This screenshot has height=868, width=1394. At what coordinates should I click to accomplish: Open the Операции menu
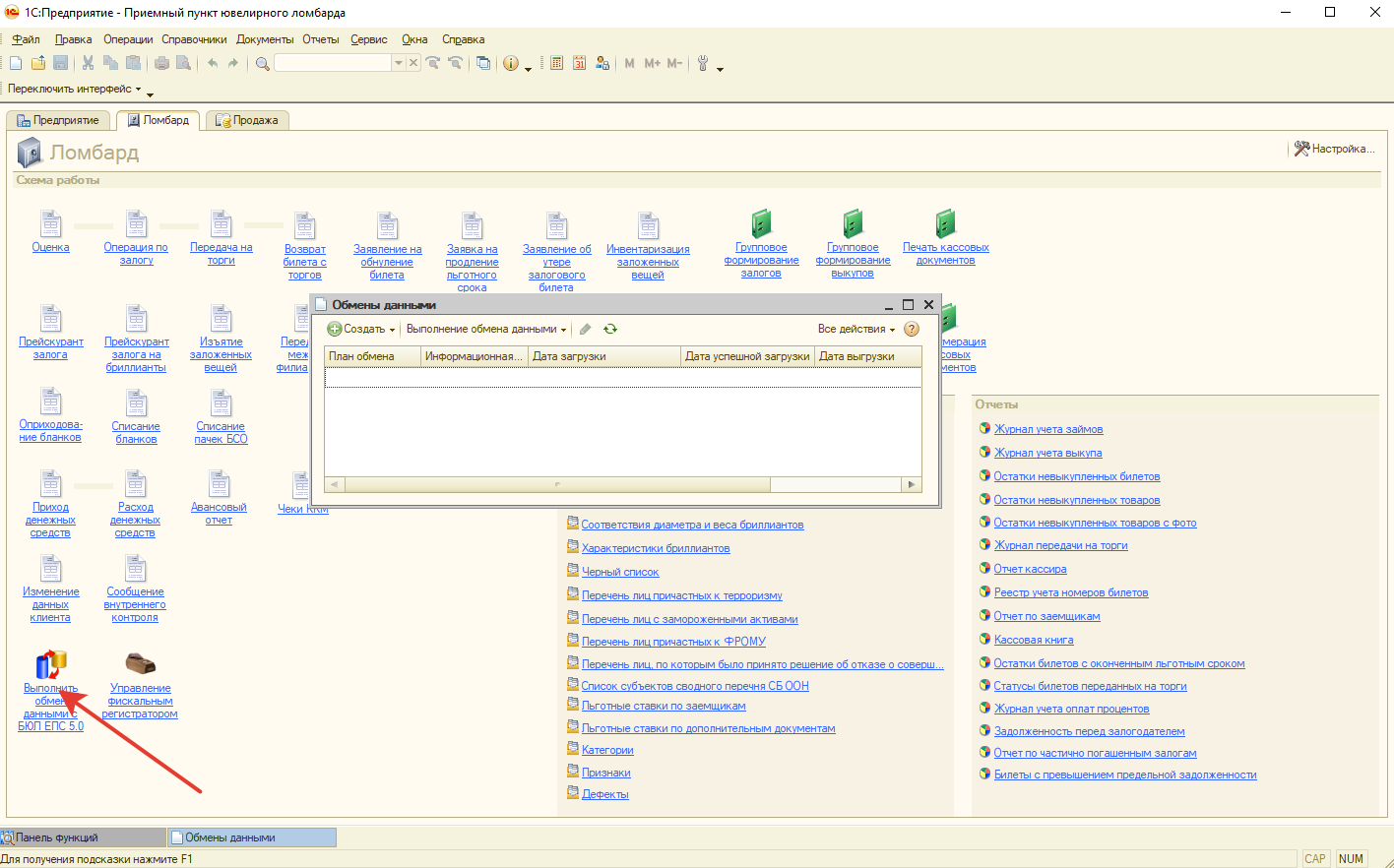(x=128, y=39)
